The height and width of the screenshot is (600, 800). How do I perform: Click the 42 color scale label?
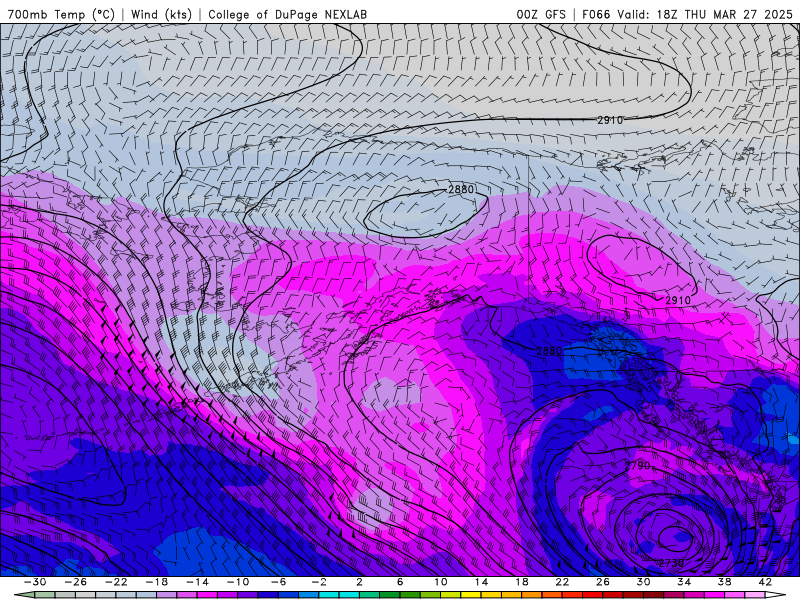pos(764,582)
